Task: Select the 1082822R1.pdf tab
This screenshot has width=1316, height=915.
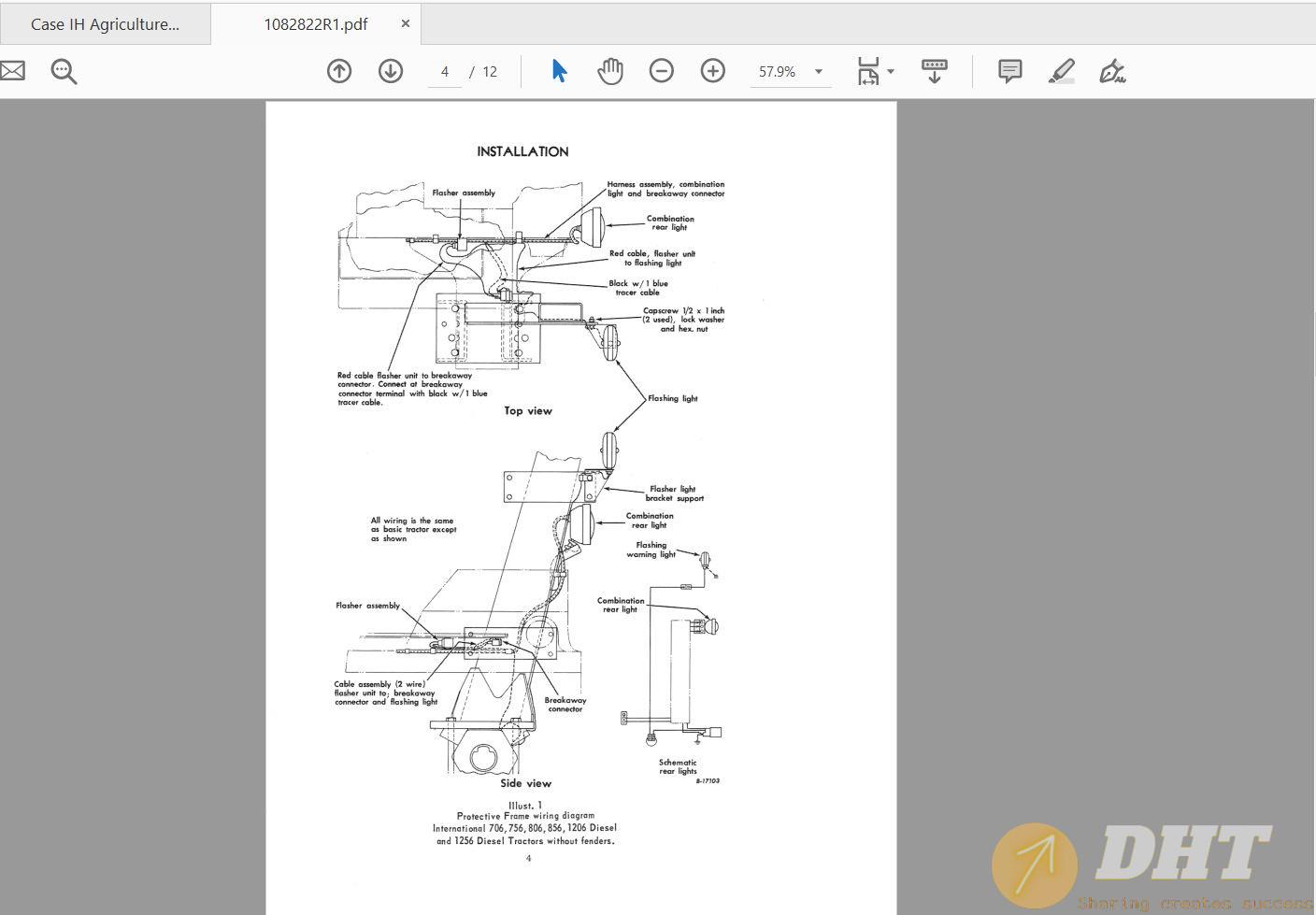Action: click(x=316, y=24)
